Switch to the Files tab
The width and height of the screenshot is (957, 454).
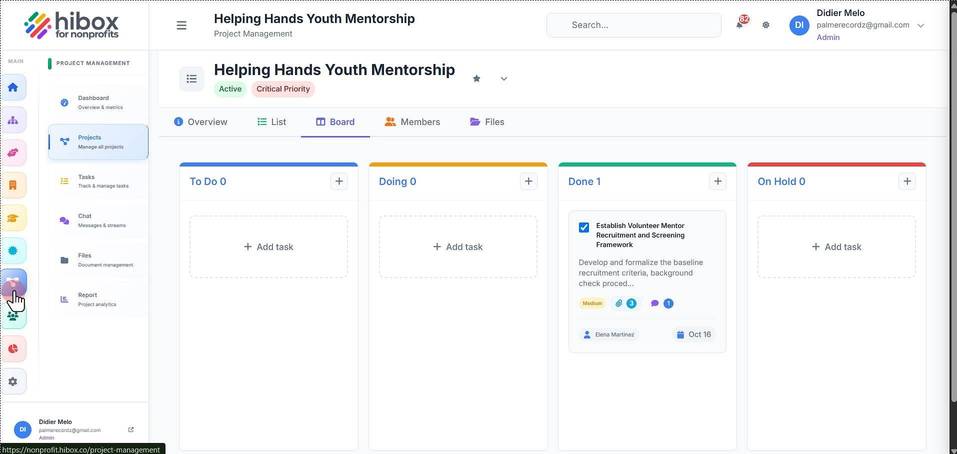tap(487, 122)
